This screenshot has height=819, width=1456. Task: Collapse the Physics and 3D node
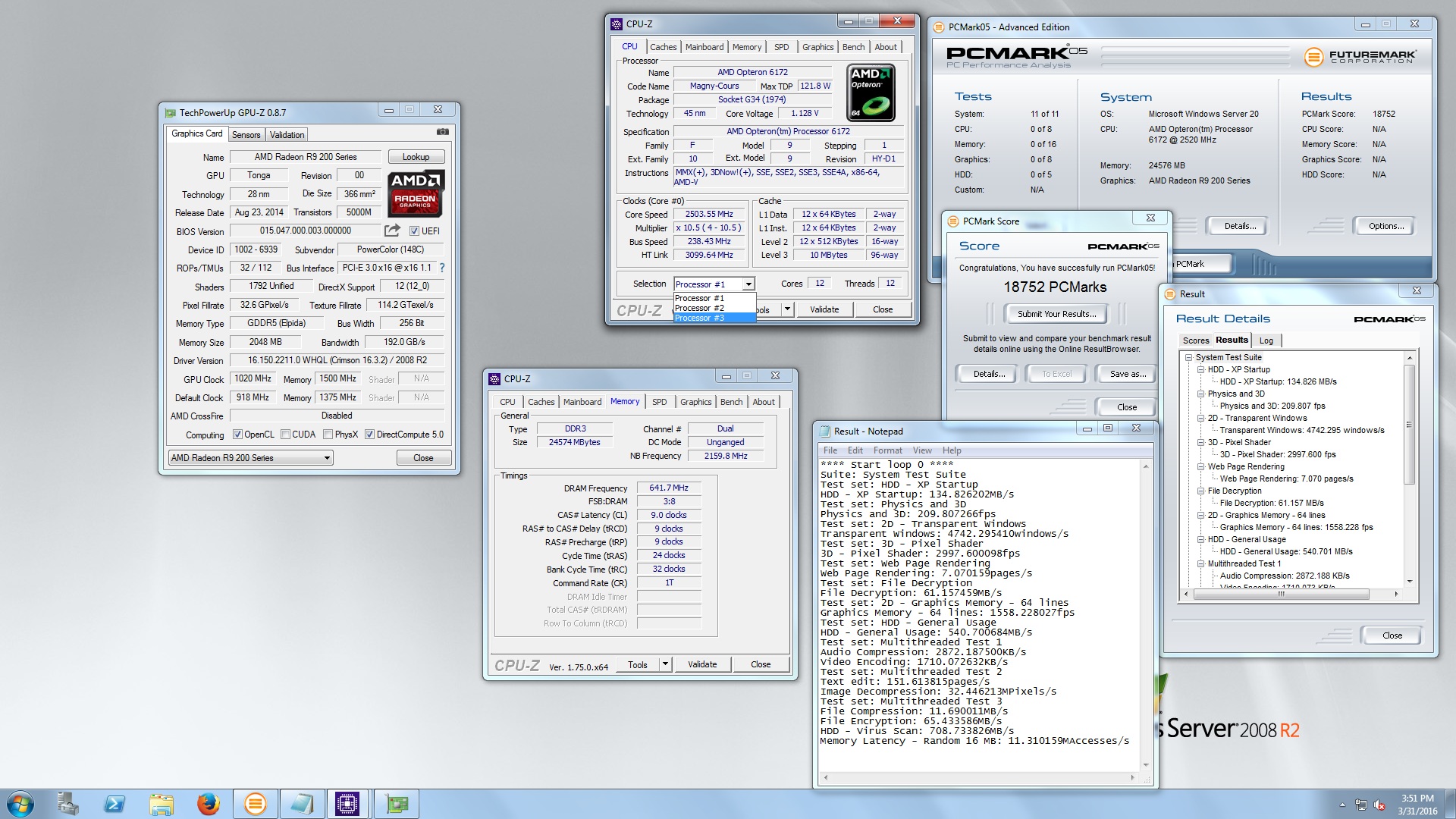(1200, 394)
